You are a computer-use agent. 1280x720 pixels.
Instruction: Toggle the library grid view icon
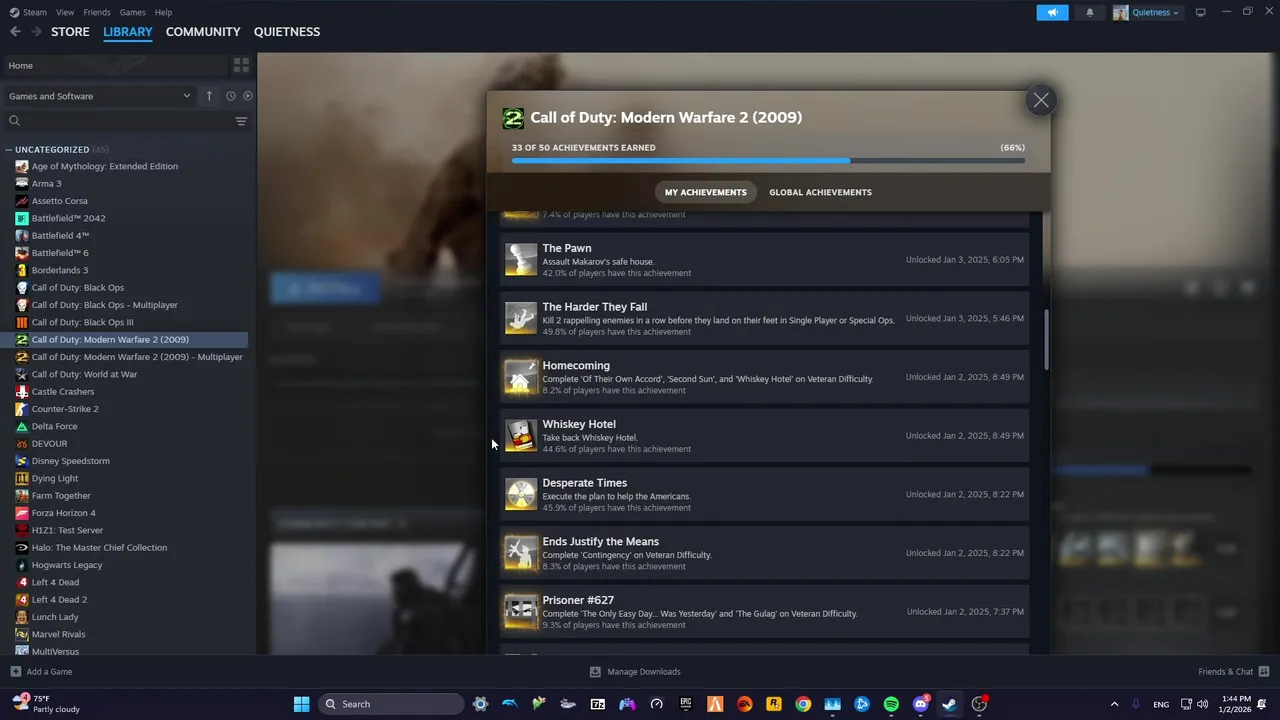coord(241,65)
